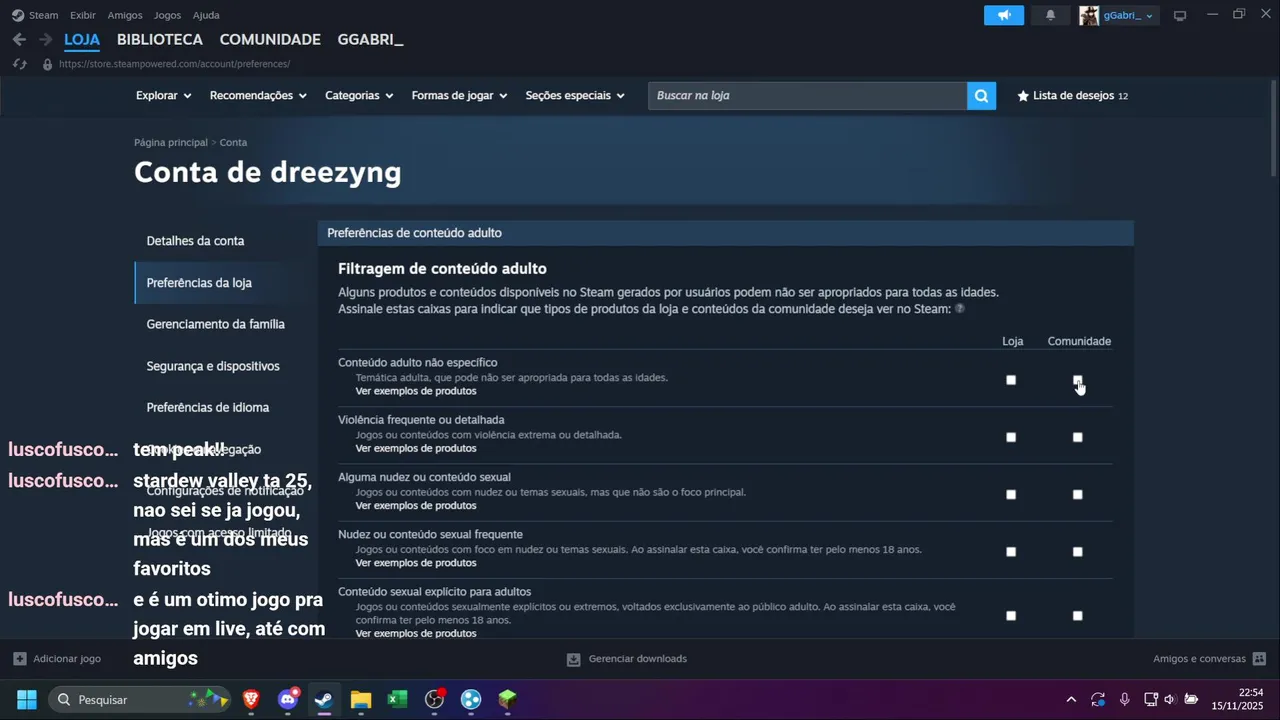Check Comunidade box for Conteúdo adulto não específico
This screenshot has width=1280, height=720.
tap(1077, 380)
